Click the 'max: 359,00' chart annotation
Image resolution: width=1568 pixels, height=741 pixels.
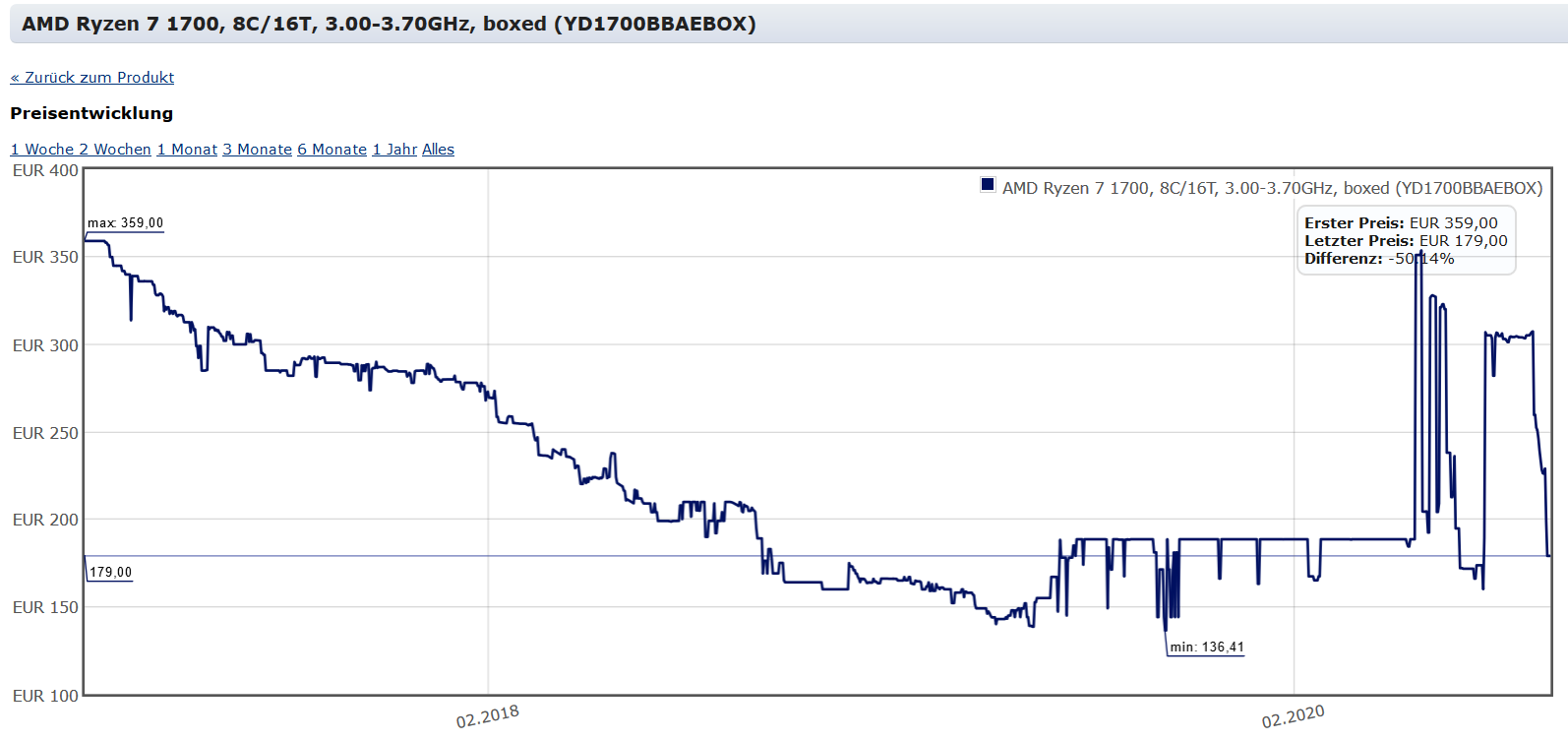125,223
